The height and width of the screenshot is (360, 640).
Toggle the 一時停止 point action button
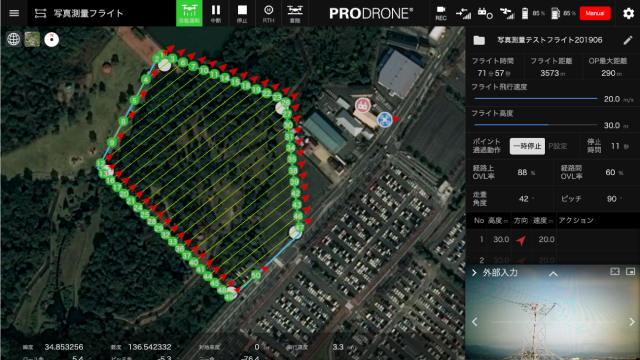click(x=527, y=146)
